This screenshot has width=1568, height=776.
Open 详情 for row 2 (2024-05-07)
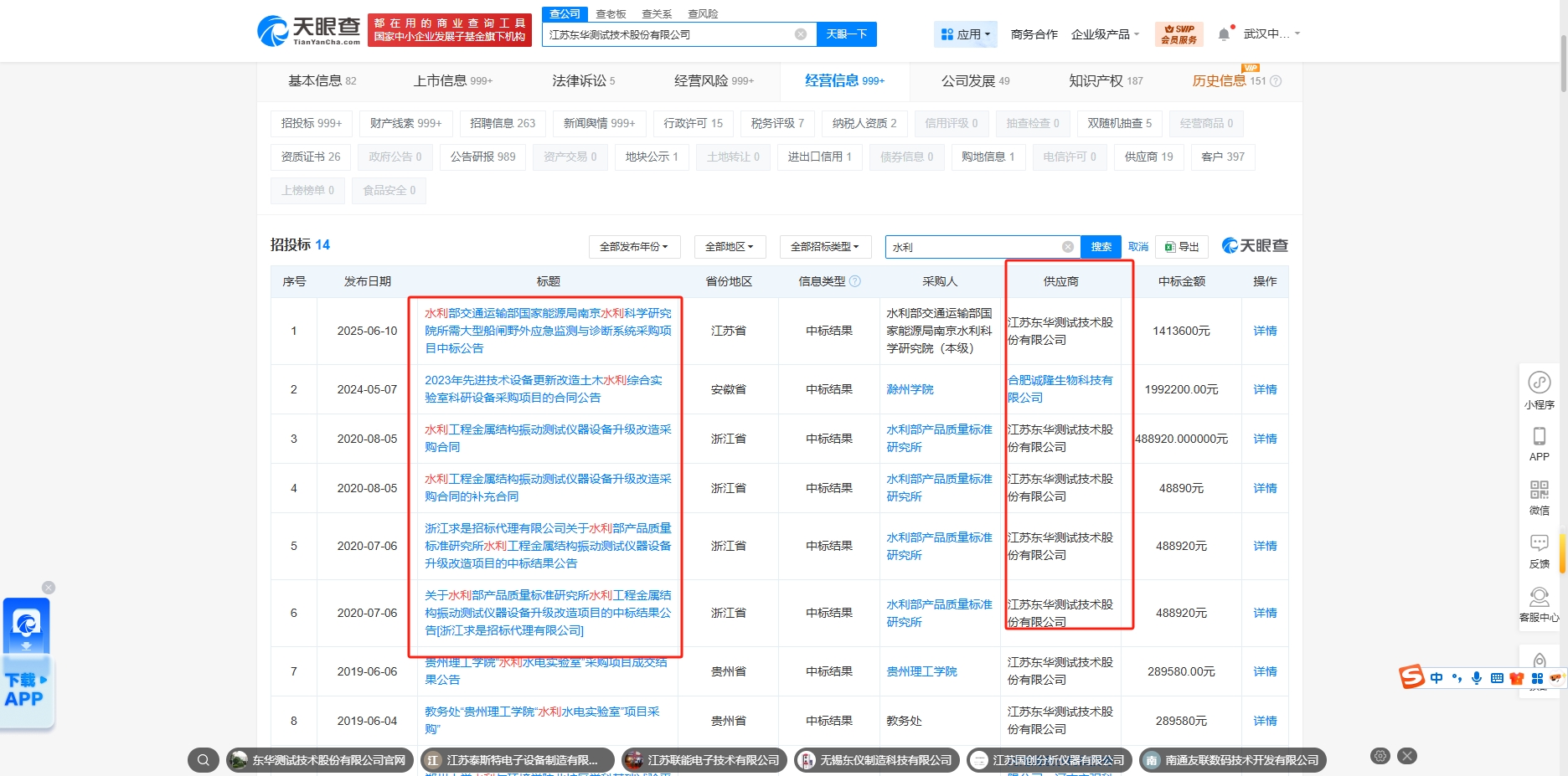click(1265, 389)
